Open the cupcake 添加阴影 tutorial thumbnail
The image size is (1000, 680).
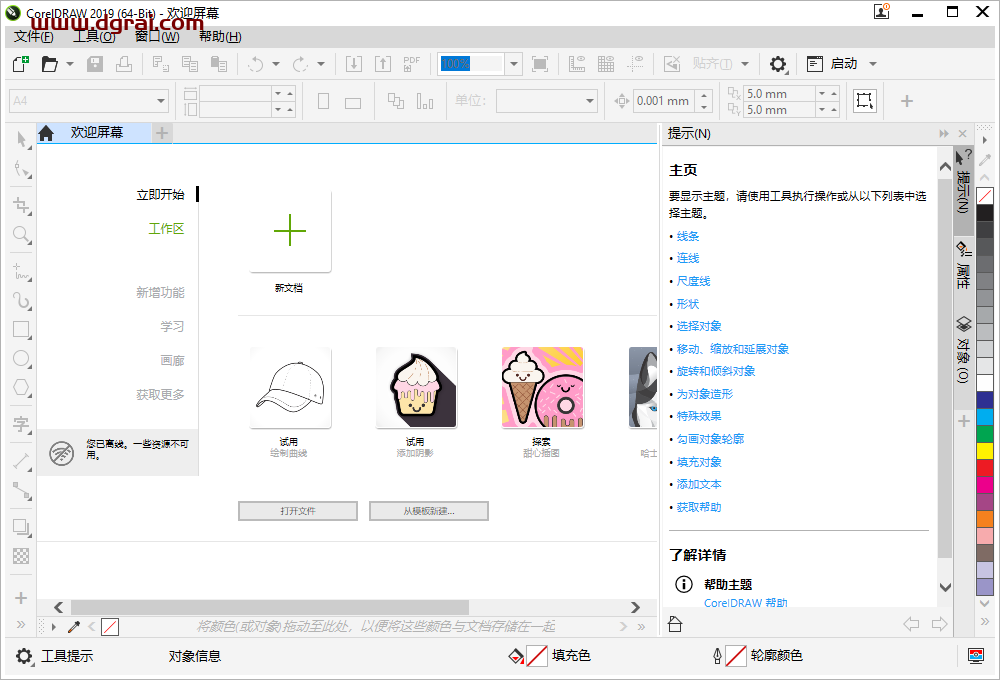tap(416, 387)
